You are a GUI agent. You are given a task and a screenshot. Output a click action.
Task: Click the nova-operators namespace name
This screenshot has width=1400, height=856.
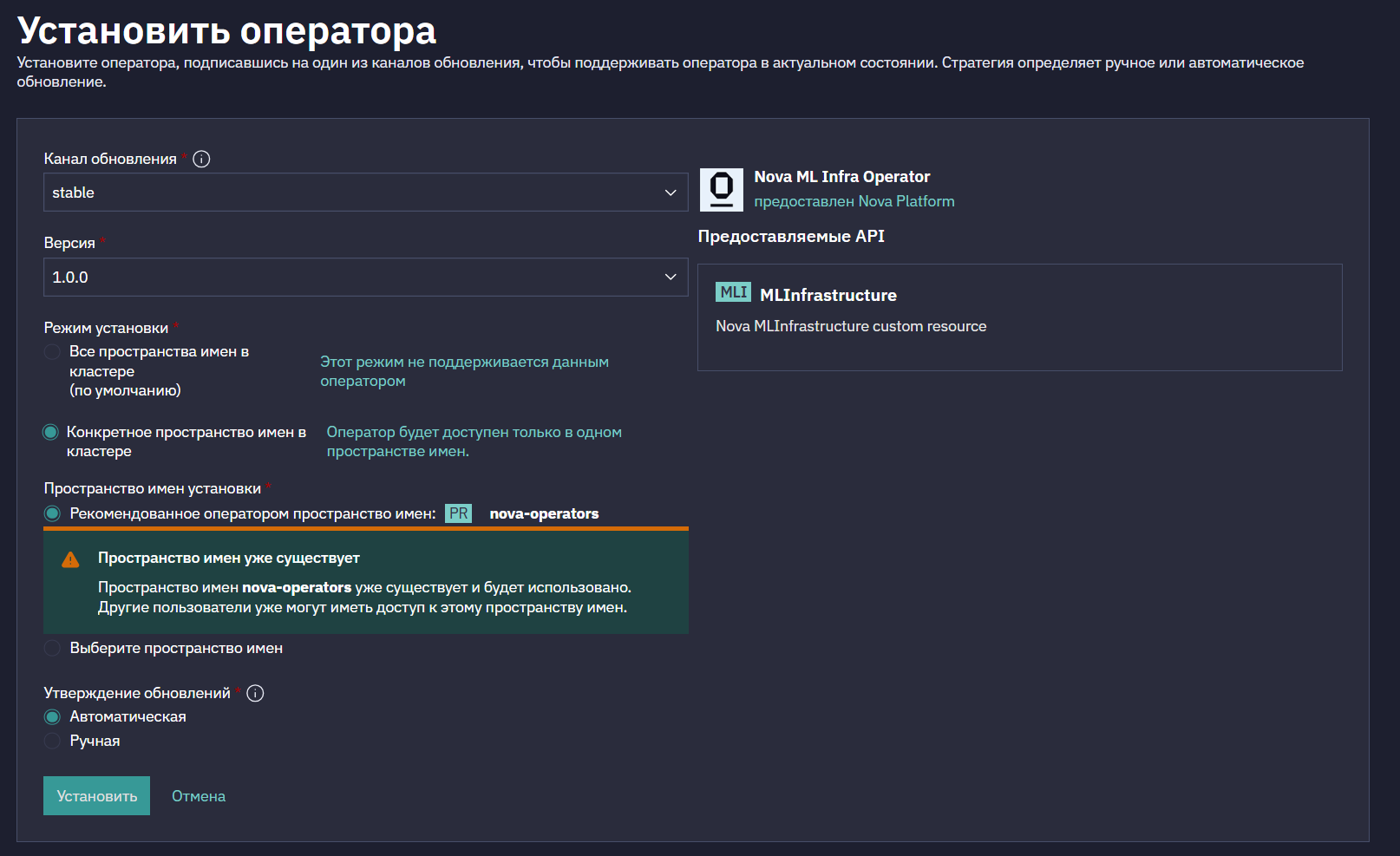click(x=544, y=513)
